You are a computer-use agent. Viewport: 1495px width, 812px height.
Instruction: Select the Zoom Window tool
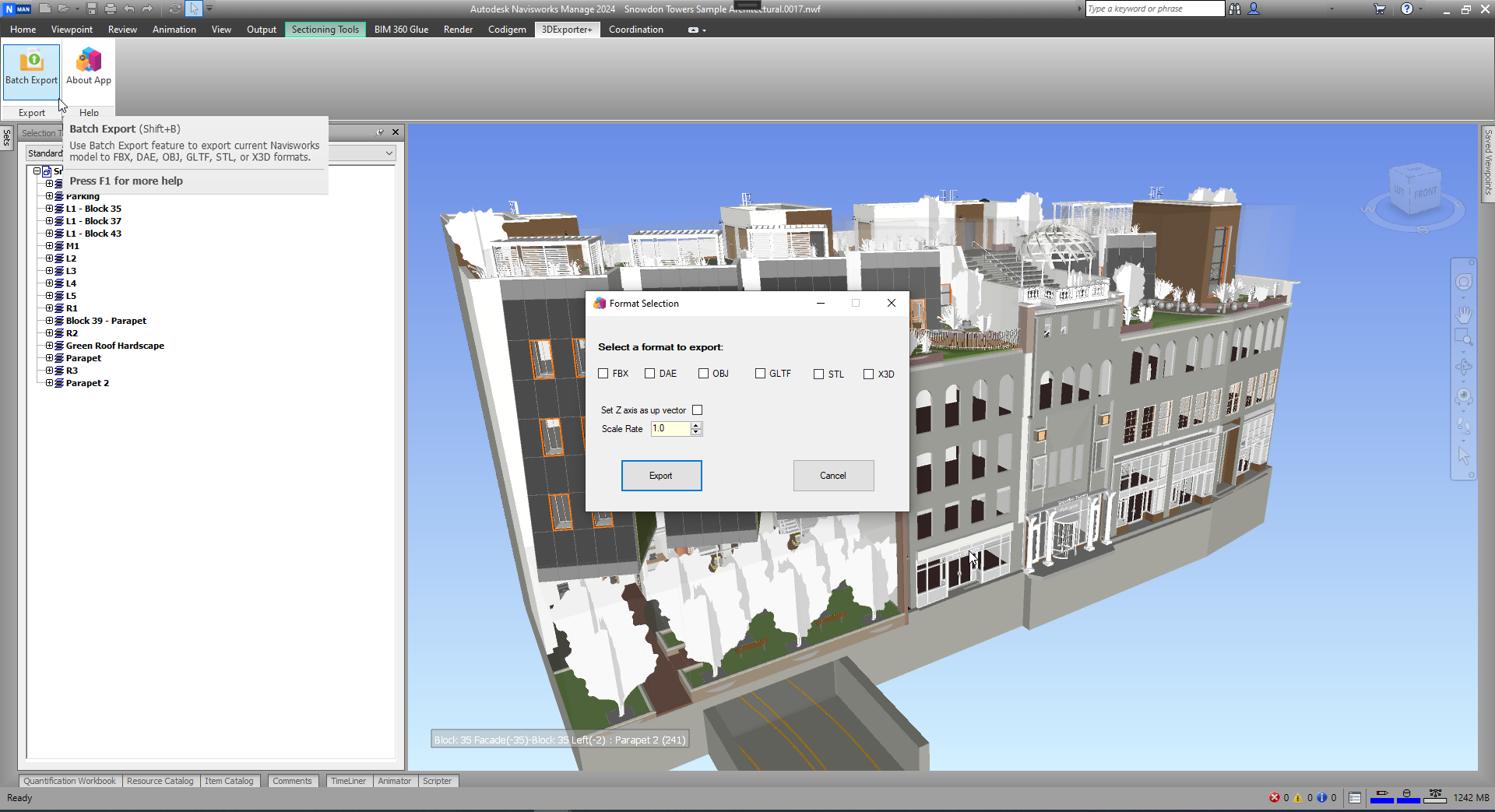click(x=1464, y=337)
